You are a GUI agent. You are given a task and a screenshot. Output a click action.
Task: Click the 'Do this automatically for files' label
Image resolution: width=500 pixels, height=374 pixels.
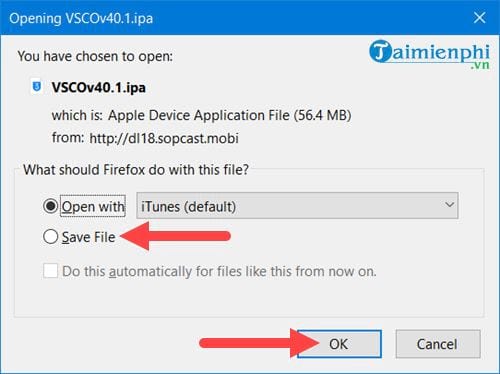click(x=219, y=271)
